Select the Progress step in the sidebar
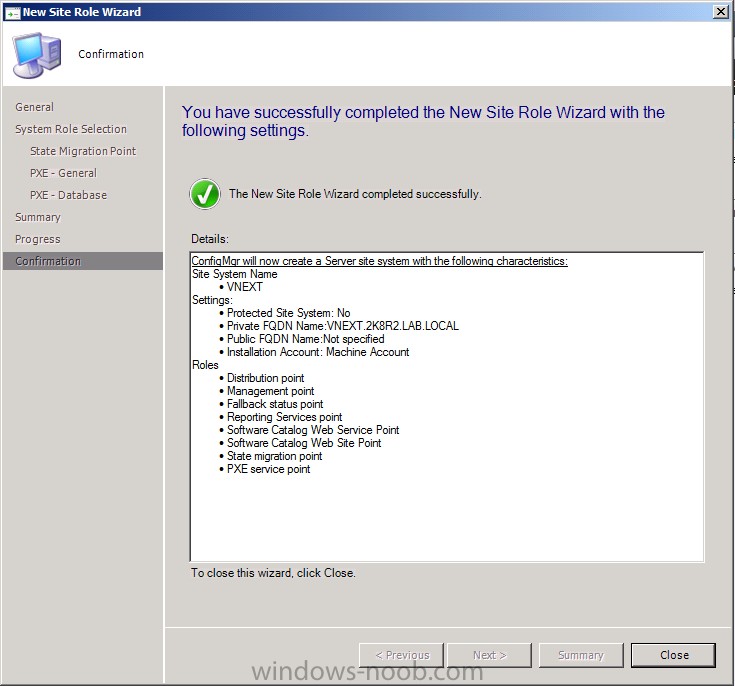This screenshot has height=686, width=735. [38, 239]
